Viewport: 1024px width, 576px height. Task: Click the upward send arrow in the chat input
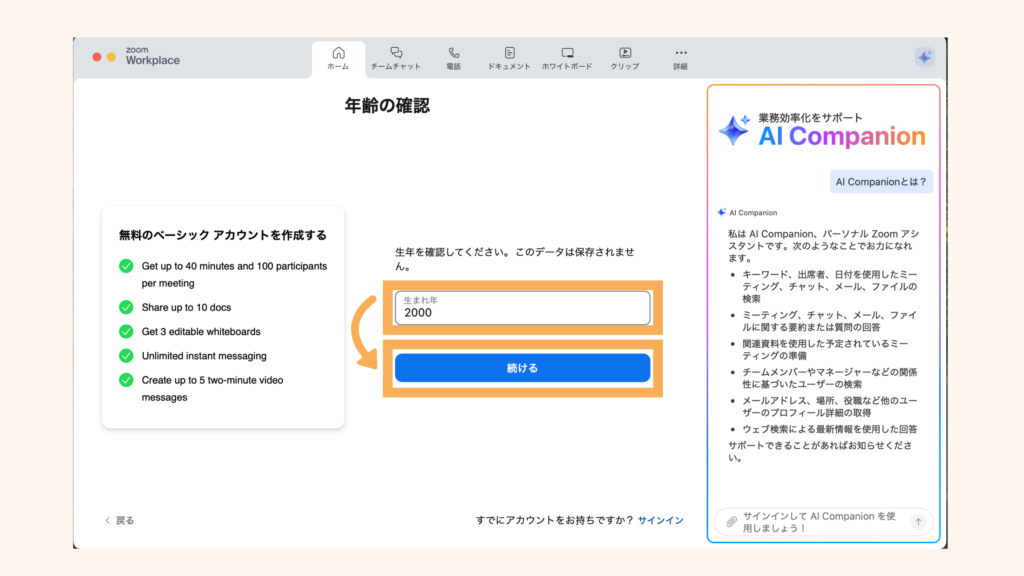pyautogui.click(x=918, y=521)
